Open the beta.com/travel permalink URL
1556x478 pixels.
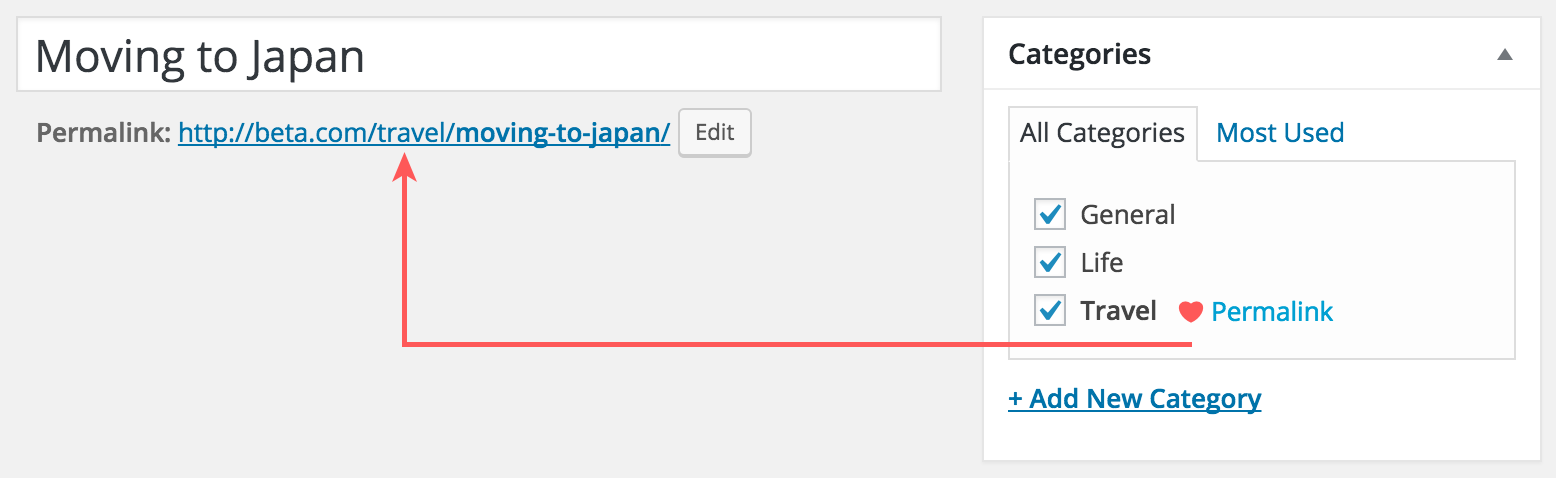424,133
